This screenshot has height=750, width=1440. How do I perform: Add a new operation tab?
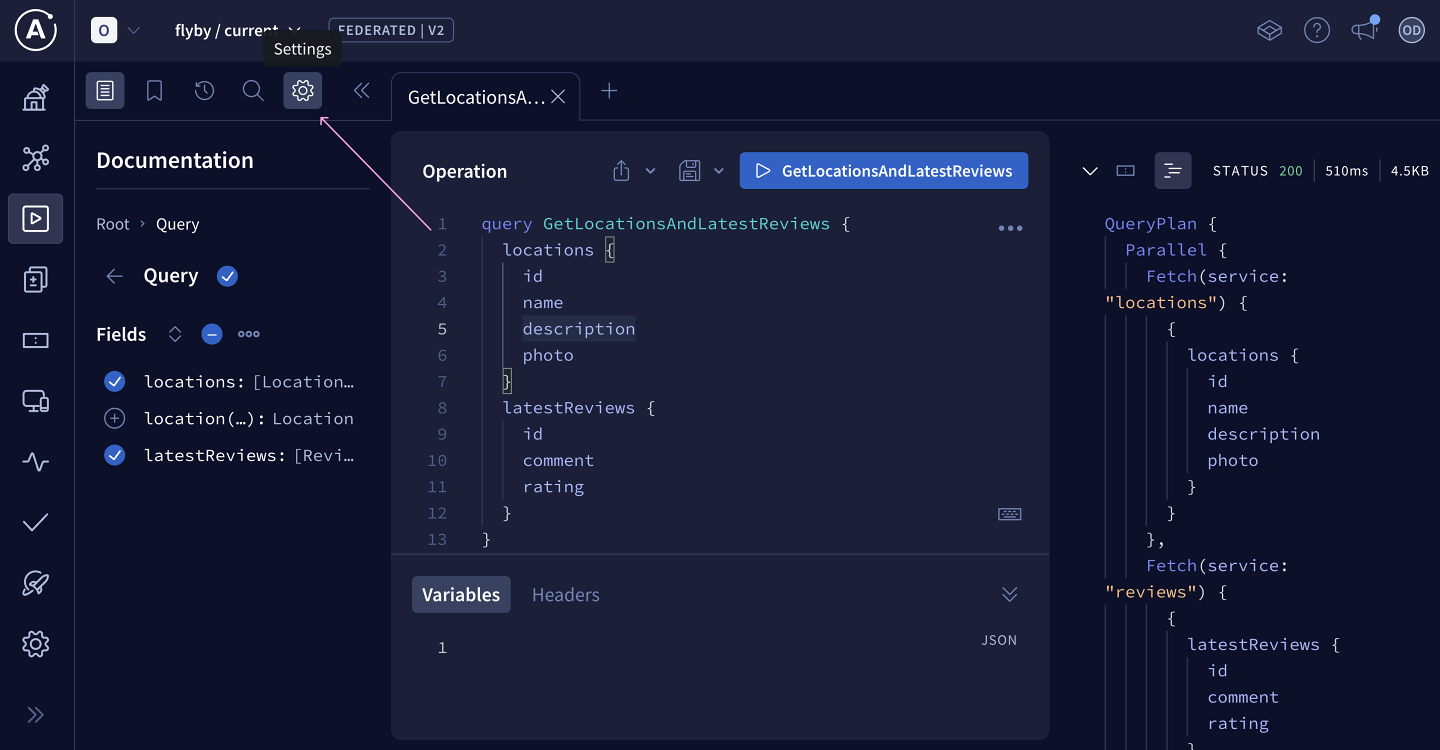pos(609,91)
